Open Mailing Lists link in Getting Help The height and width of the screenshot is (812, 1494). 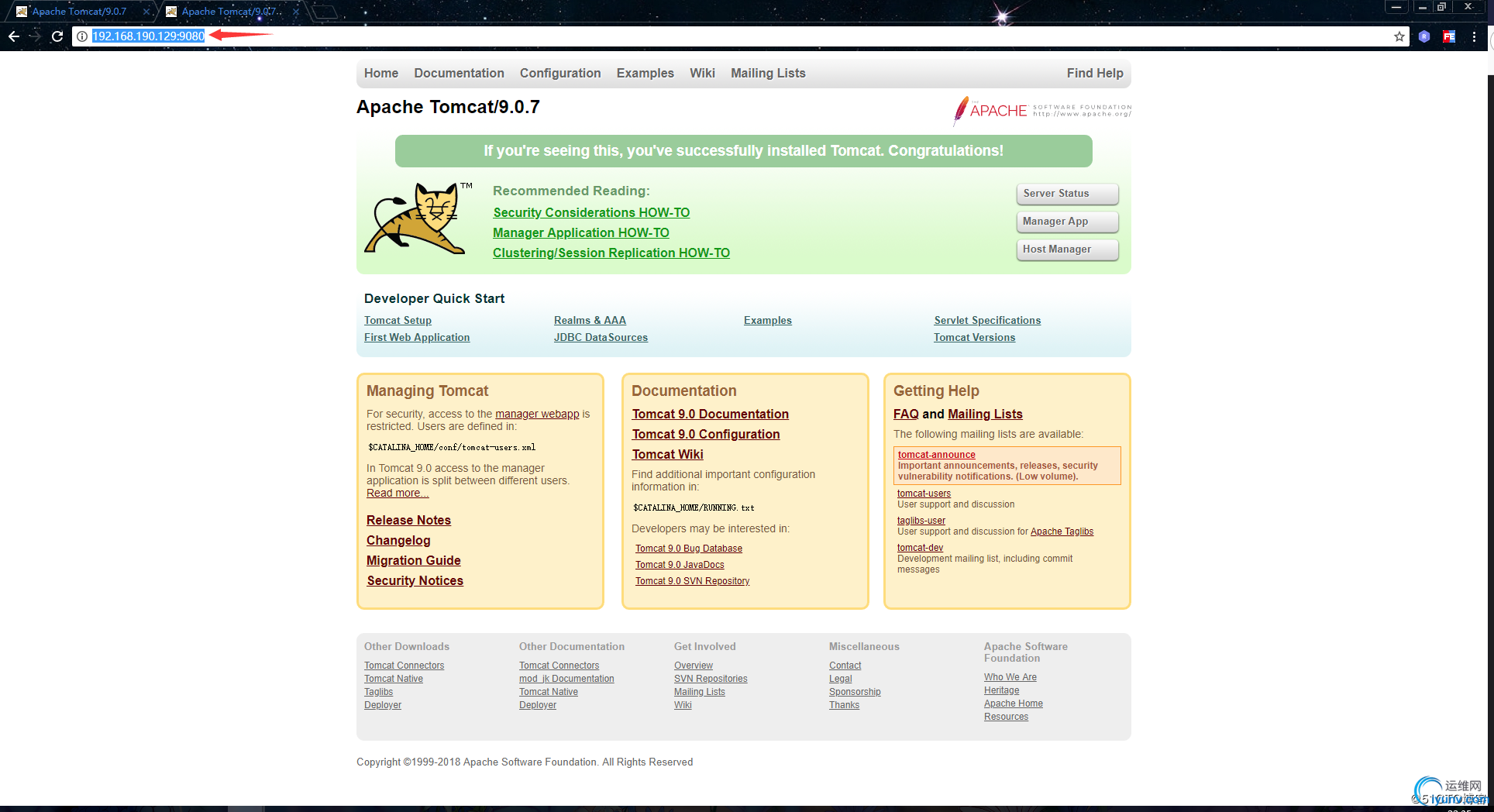985,414
